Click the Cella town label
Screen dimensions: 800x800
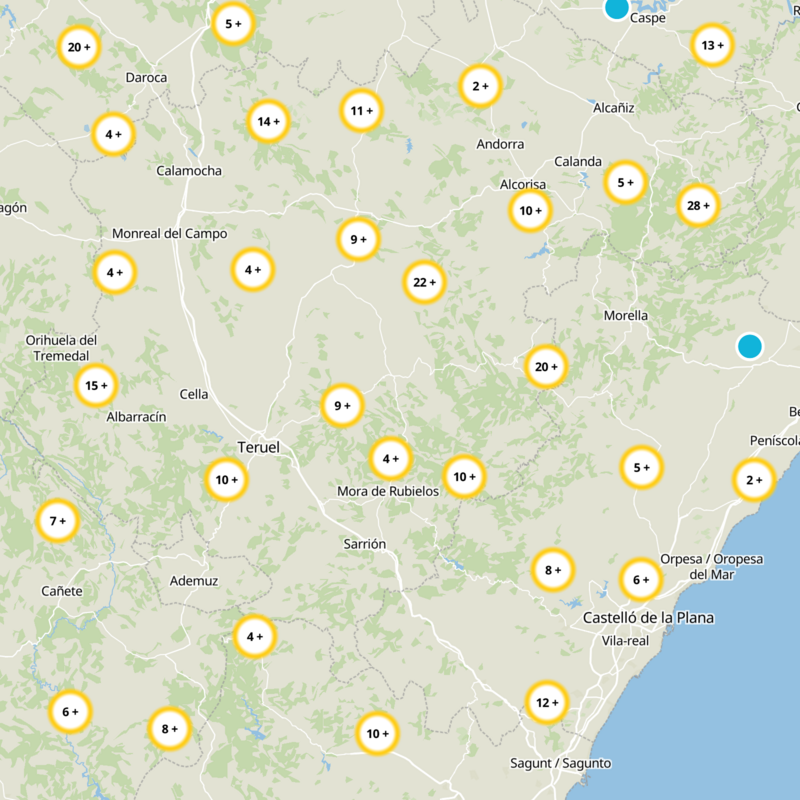pos(194,394)
